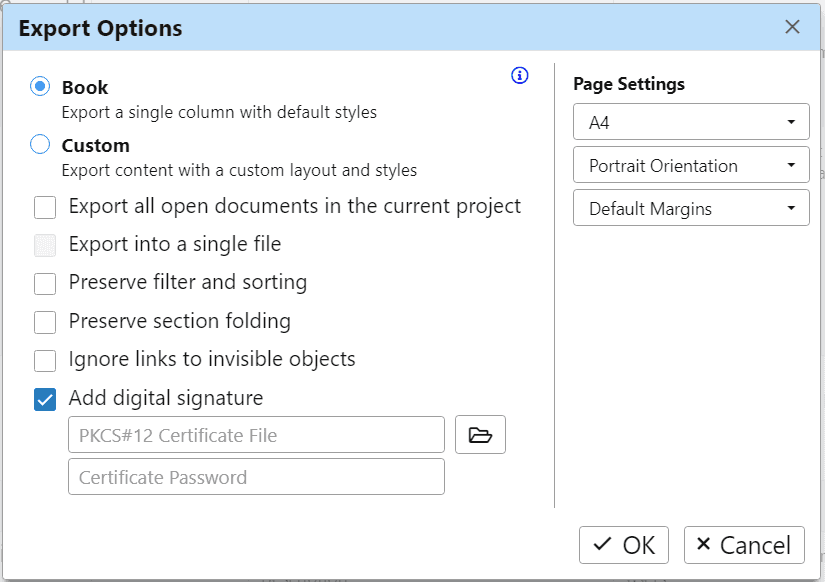Click the PKCS#12 Certificate File field
The height and width of the screenshot is (582, 825).
tap(256, 435)
